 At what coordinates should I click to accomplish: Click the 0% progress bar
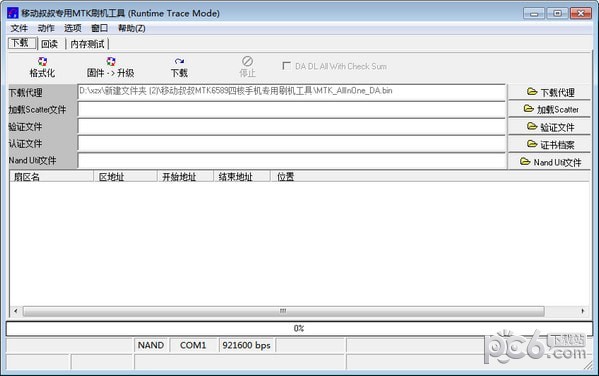(x=299, y=328)
